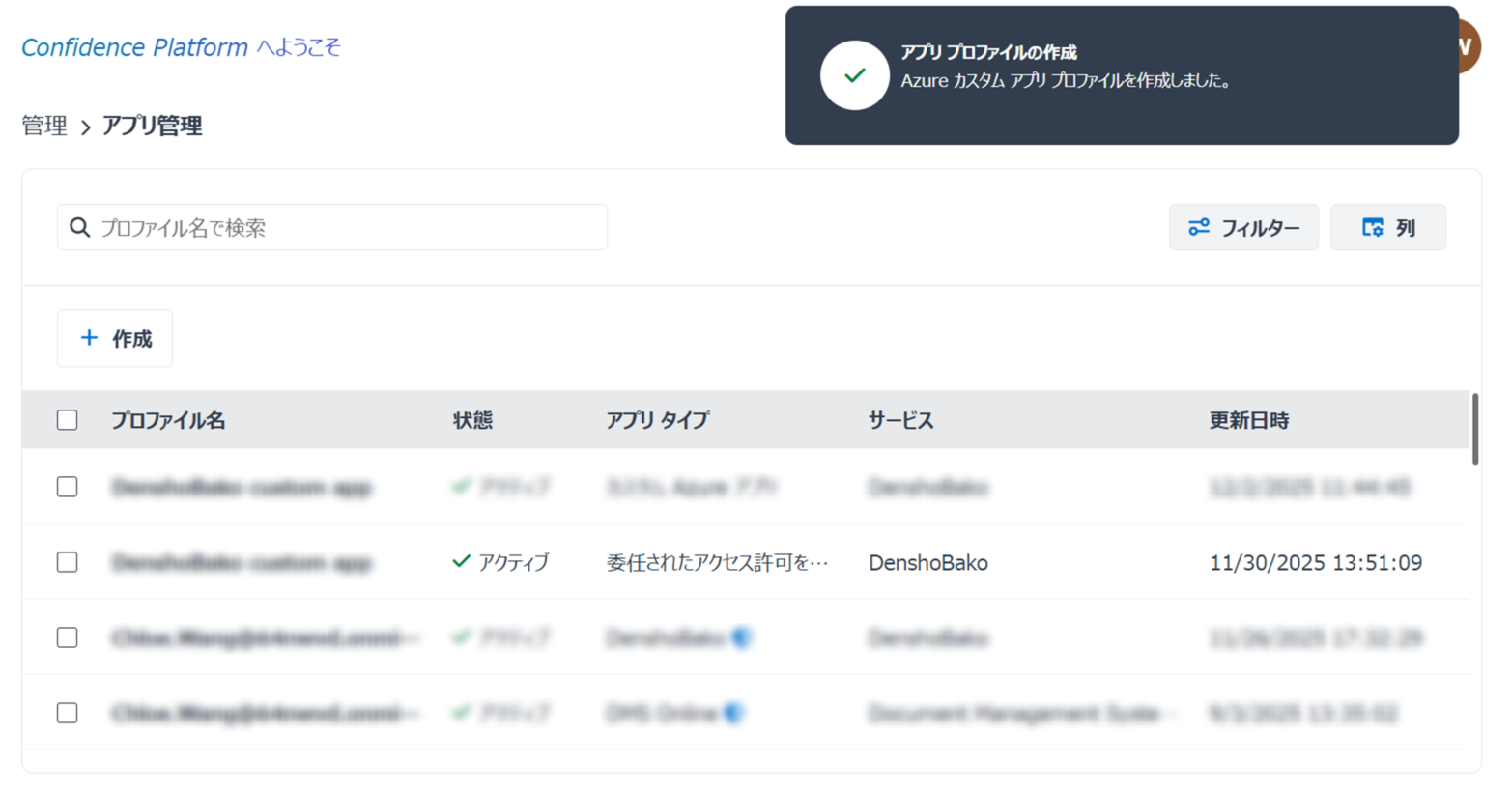The height and width of the screenshot is (792, 1512).
Task: Click the Azure カスタム アプリ プロファイルを作成しました message
Action: [x=1068, y=81]
